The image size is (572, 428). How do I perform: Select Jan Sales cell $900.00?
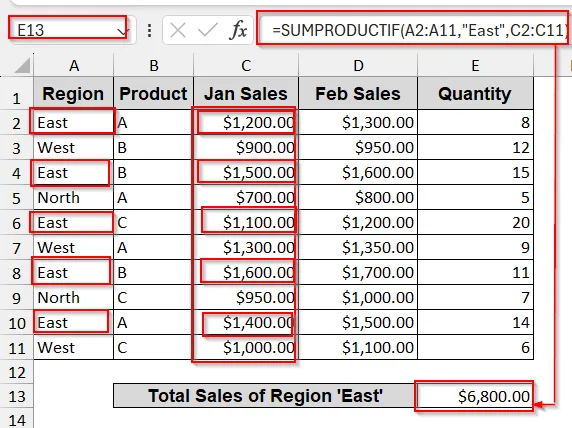tap(246, 147)
